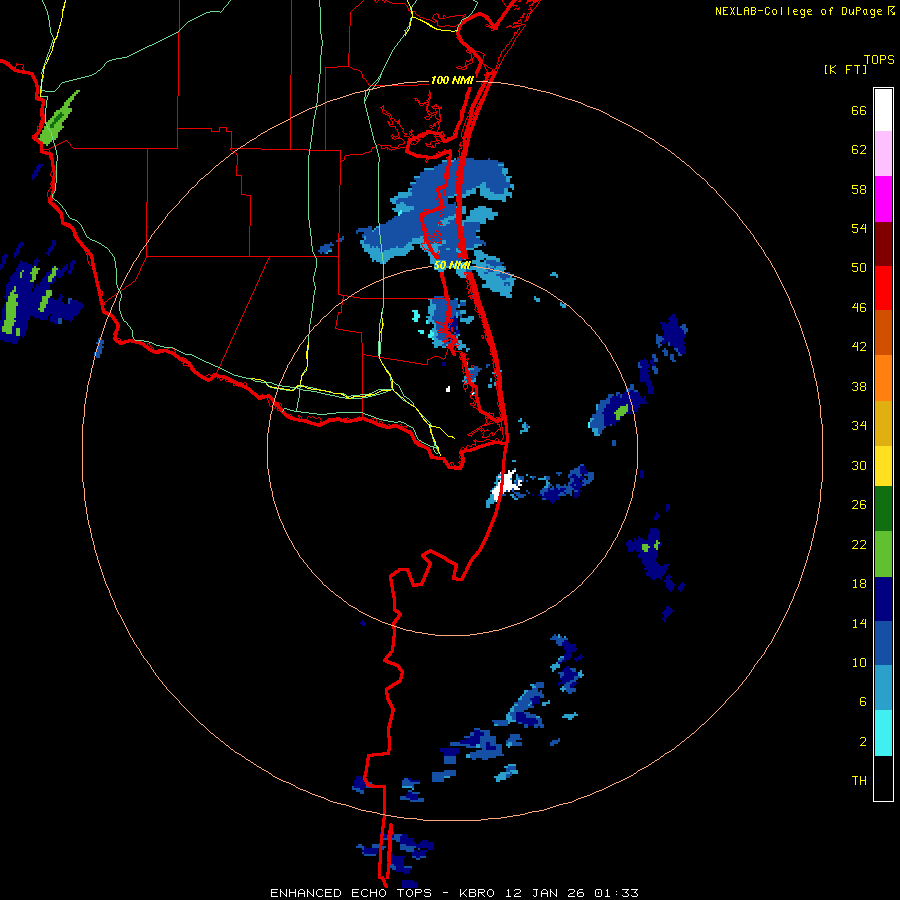Select the bright red legend color block
Viewport: 900px width, 900px height.
(883, 288)
